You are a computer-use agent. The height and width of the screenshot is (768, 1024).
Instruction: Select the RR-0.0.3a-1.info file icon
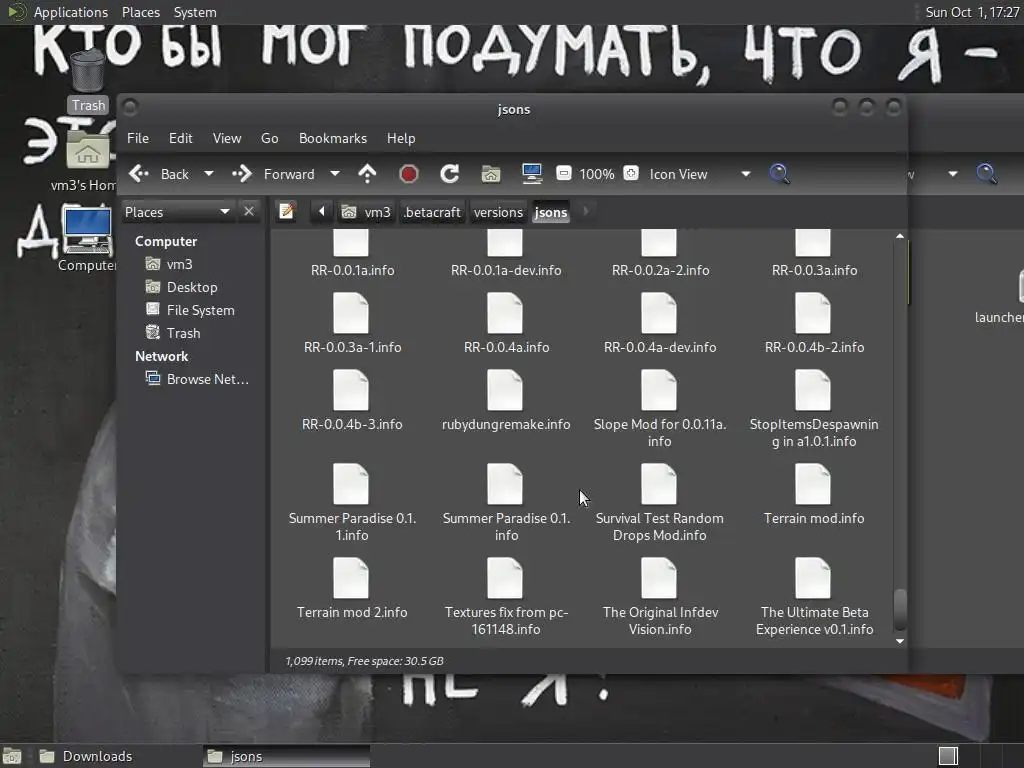[x=351, y=313]
